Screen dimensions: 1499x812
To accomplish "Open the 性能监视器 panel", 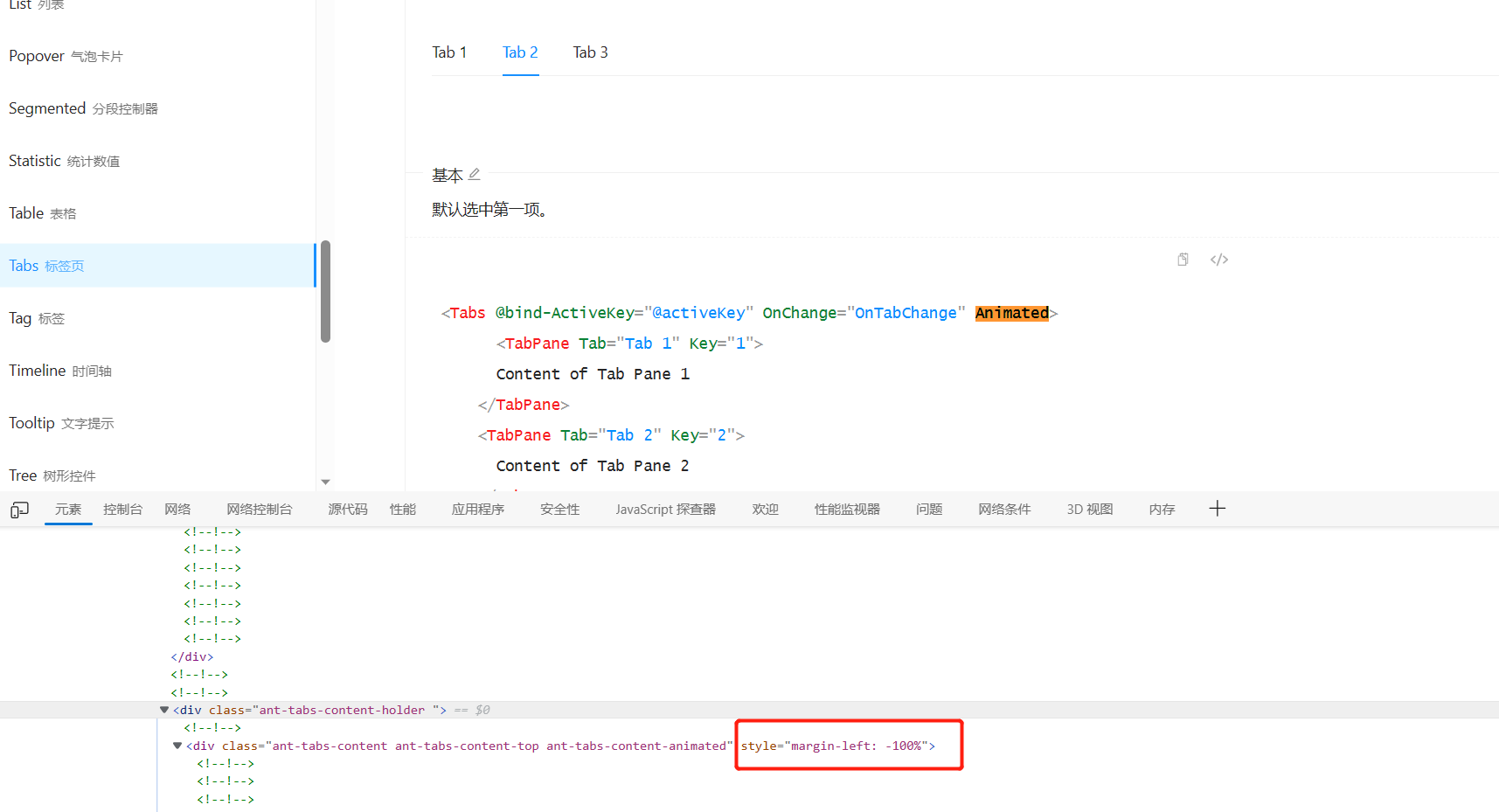I will click(845, 509).
